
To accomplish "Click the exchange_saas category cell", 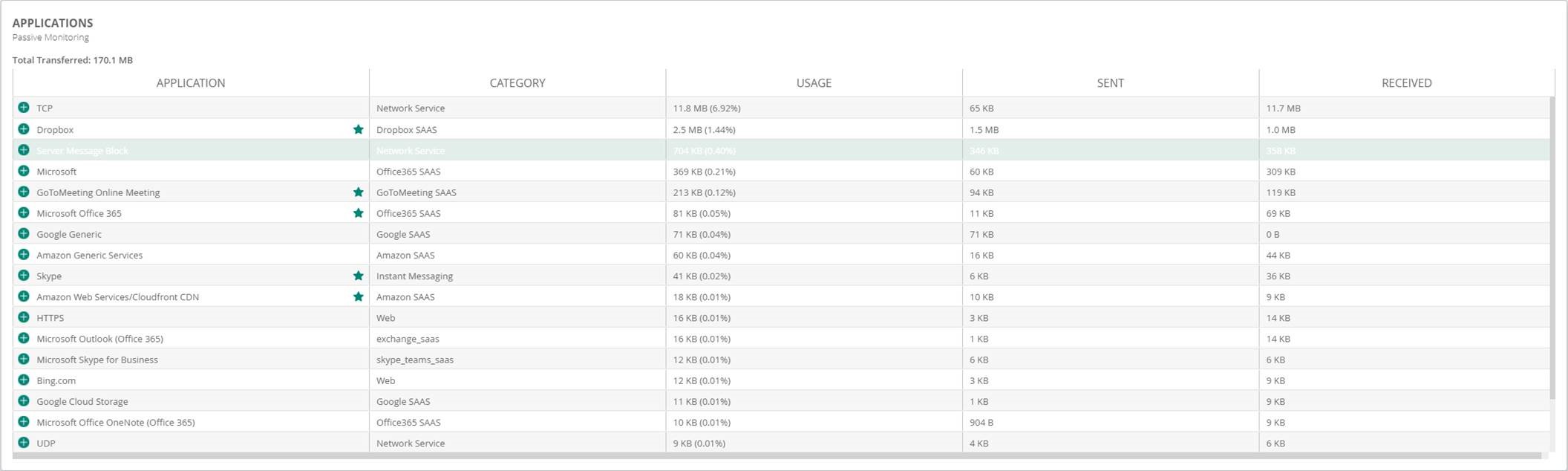I will pos(517,339).
